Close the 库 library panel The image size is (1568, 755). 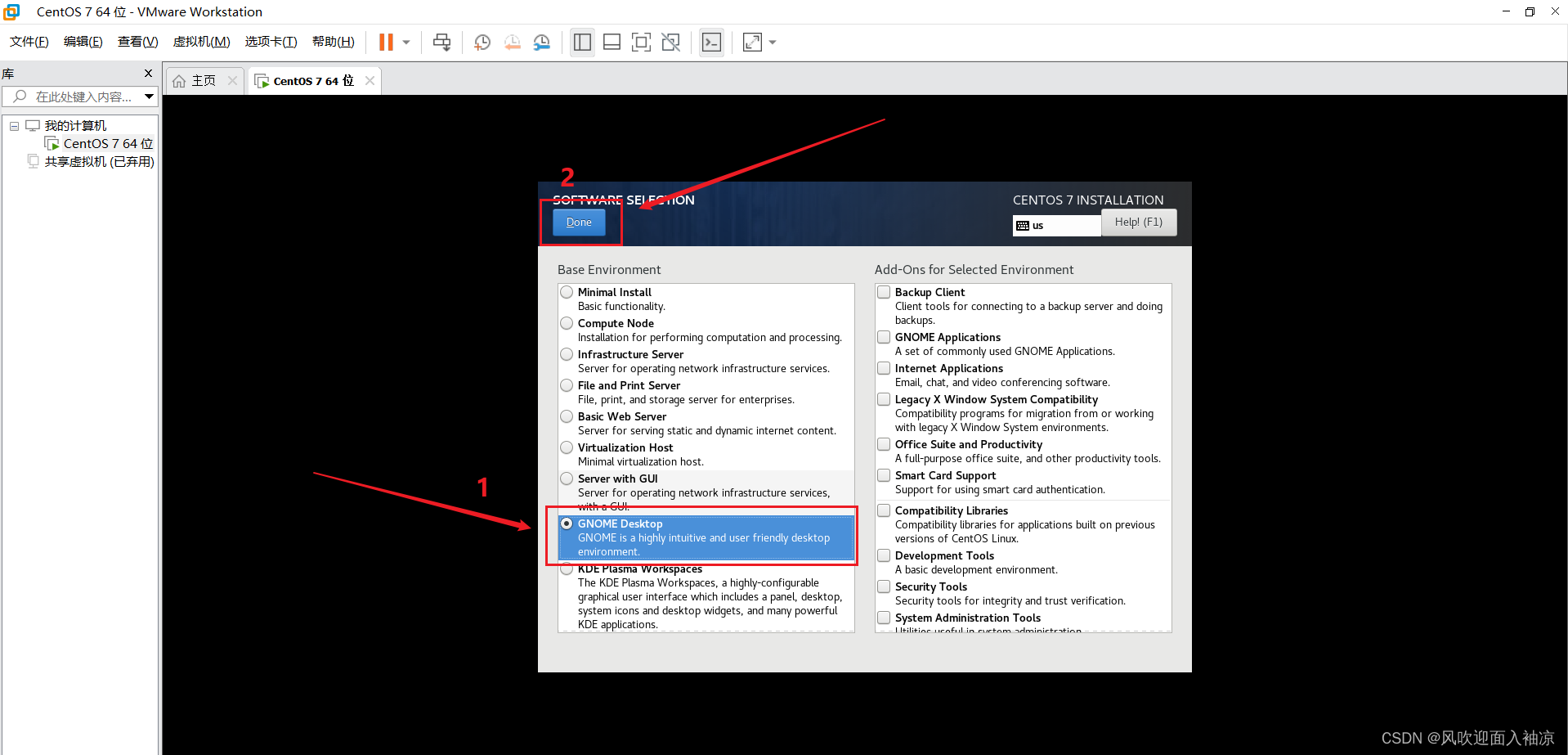(148, 74)
